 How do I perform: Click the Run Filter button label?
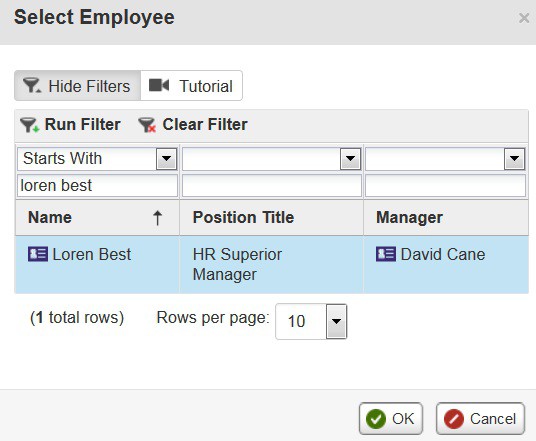point(83,124)
